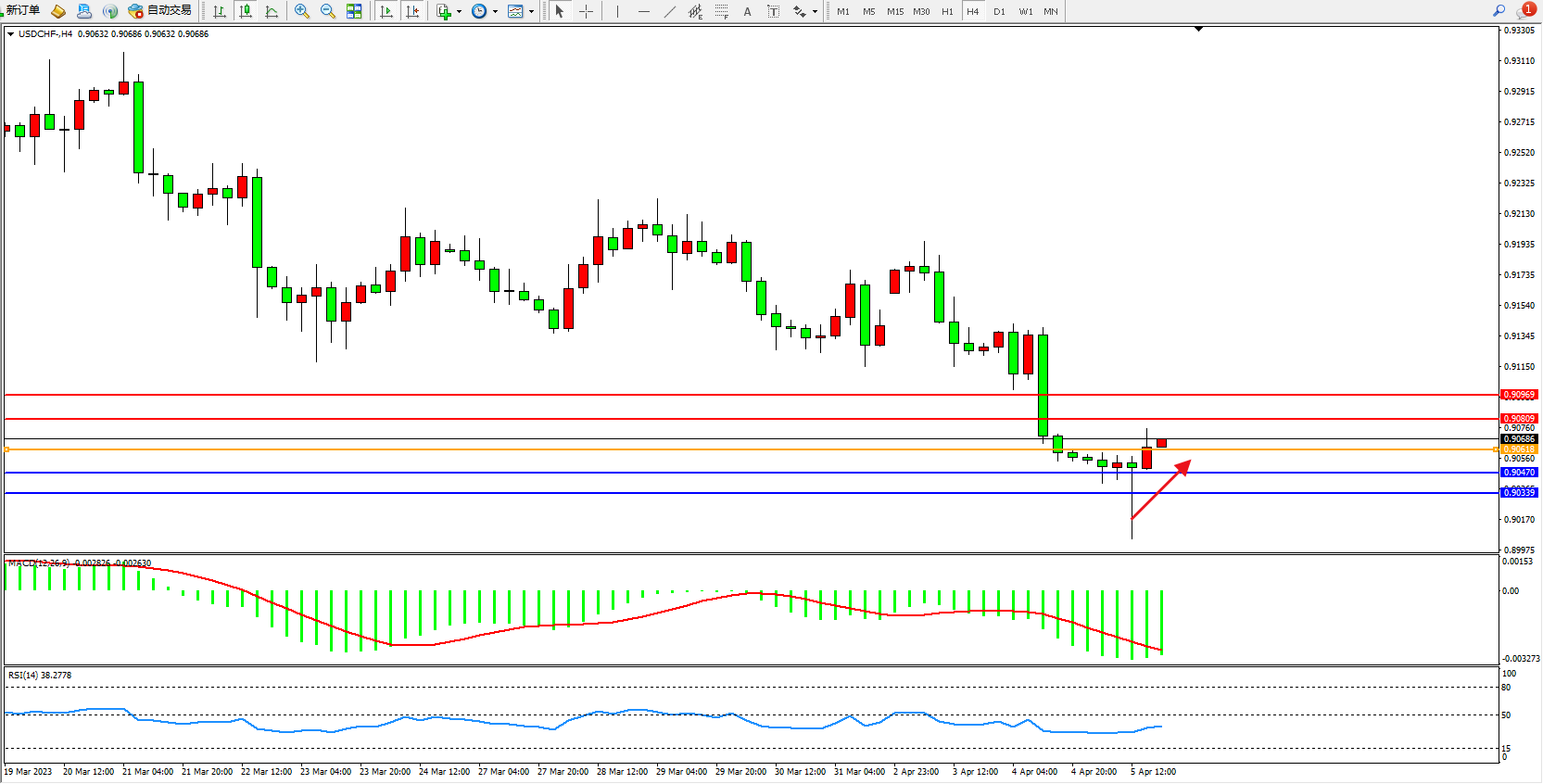The height and width of the screenshot is (784, 1543).
Task: Open the indicators list dropdown arrow
Action: pyautogui.click(x=459, y=12)
